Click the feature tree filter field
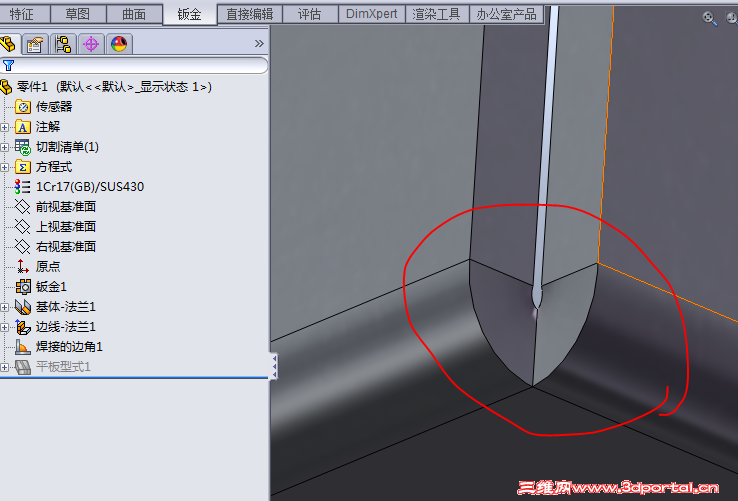The height and width of the screenshot is (501, 738). [x=134, y=65]
